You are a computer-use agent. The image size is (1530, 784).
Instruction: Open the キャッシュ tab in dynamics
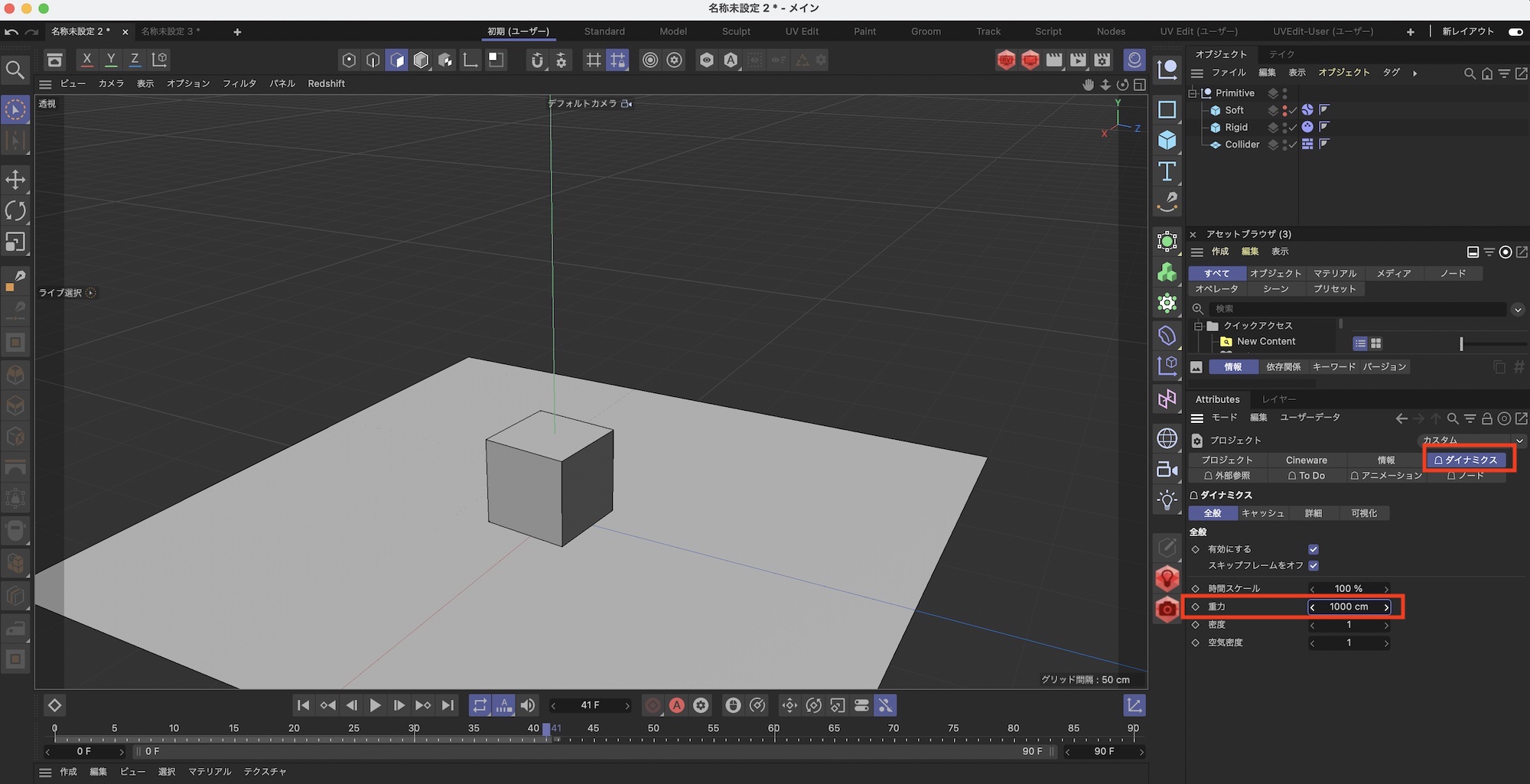coord(1262,513)
